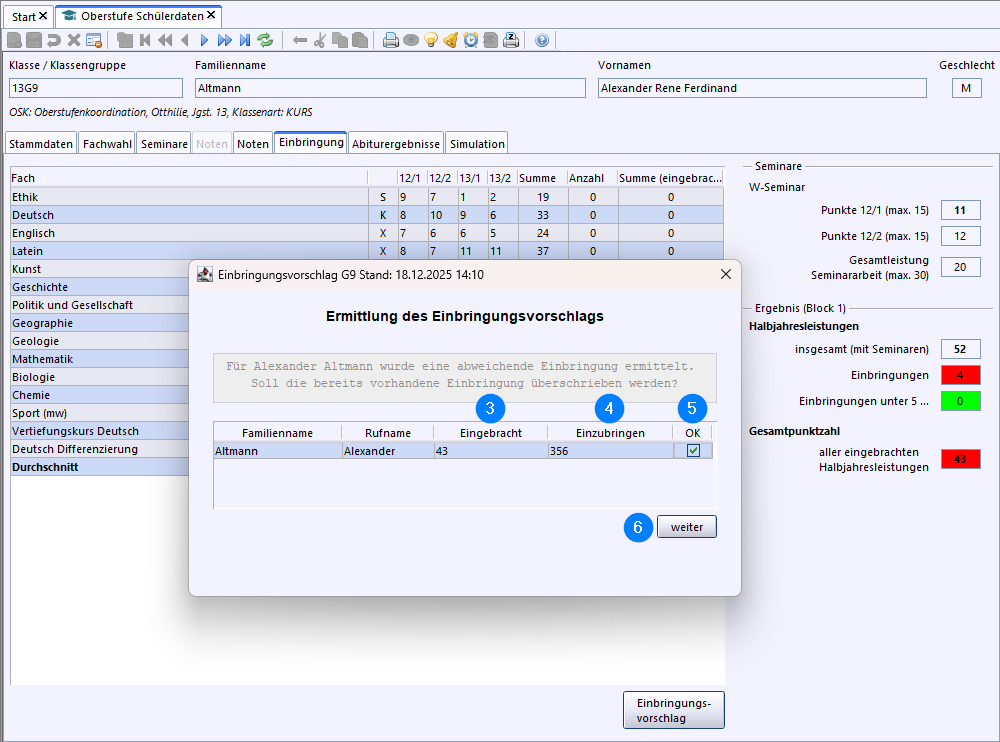Close the Oberstufe Schülerdaten tab

coord(211,16)
